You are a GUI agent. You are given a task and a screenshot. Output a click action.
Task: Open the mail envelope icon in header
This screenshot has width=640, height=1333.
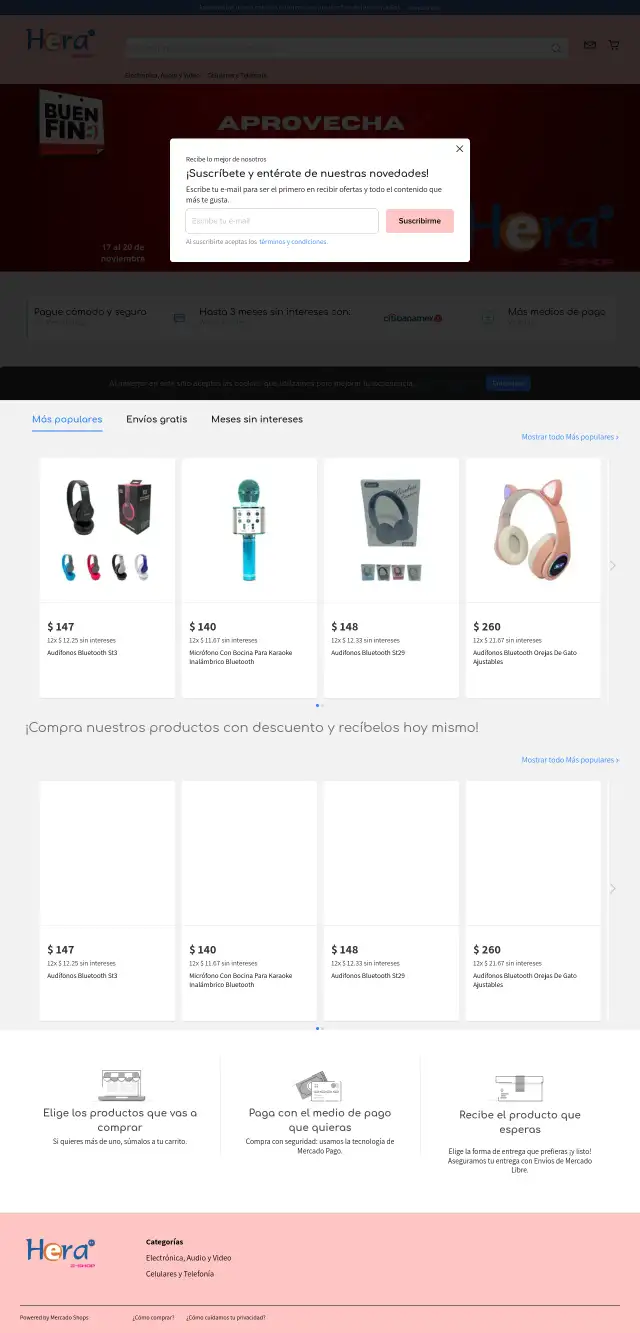pyautogui.click(x=590, y=45)
